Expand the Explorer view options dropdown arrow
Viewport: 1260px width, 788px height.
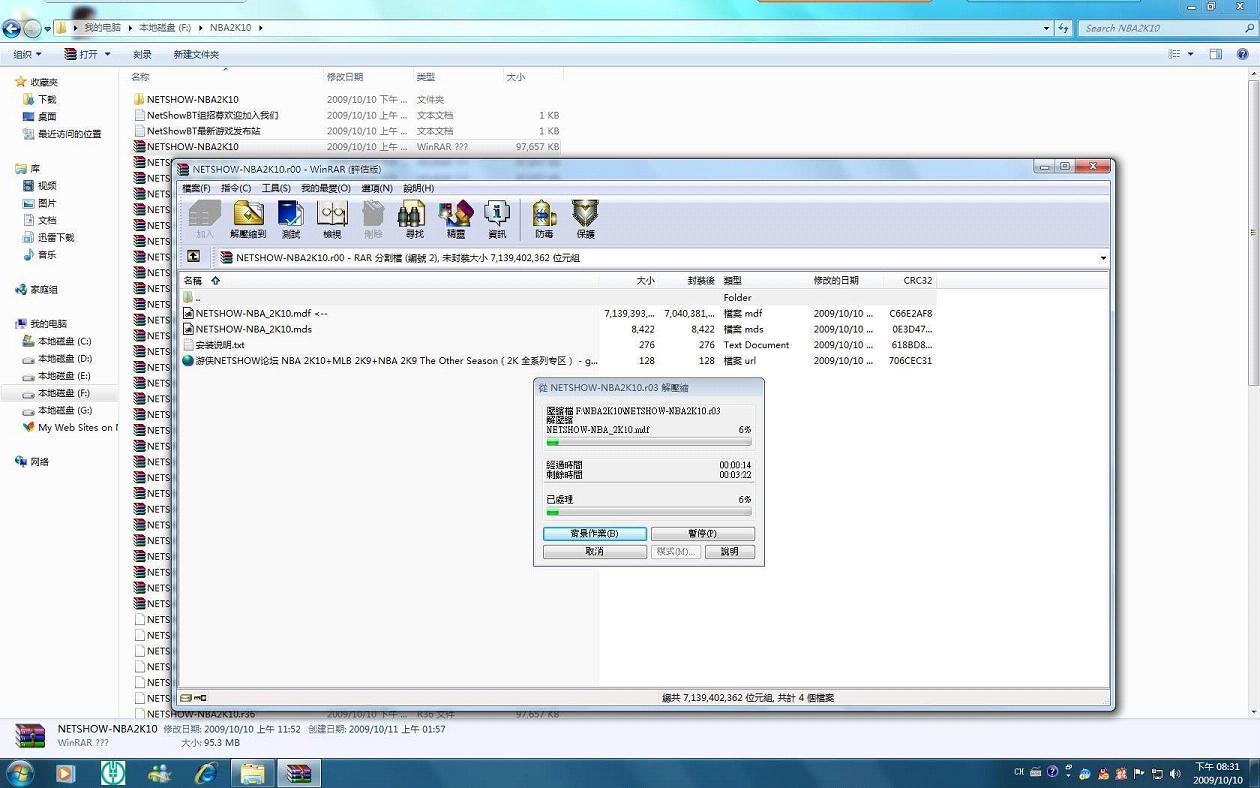click(1190, 54)
